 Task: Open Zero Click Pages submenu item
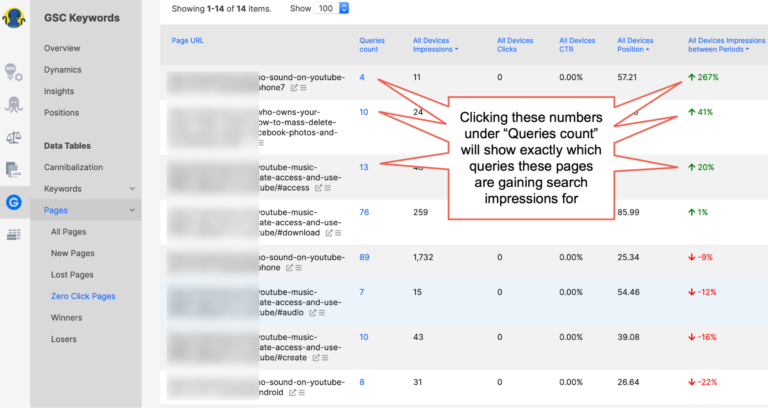point(83,296)
